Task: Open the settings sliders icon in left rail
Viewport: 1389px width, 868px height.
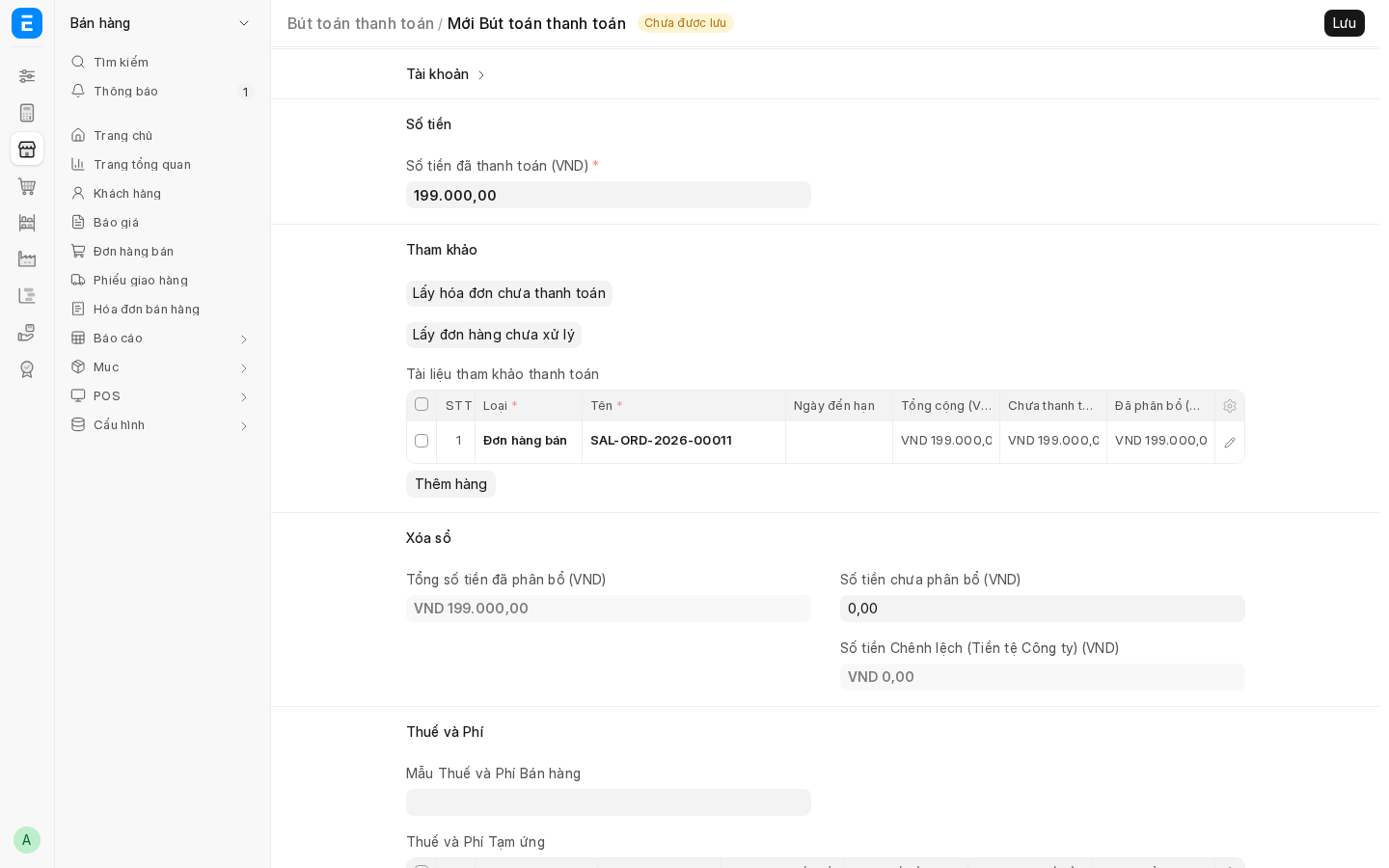Action: pos(27,76)
